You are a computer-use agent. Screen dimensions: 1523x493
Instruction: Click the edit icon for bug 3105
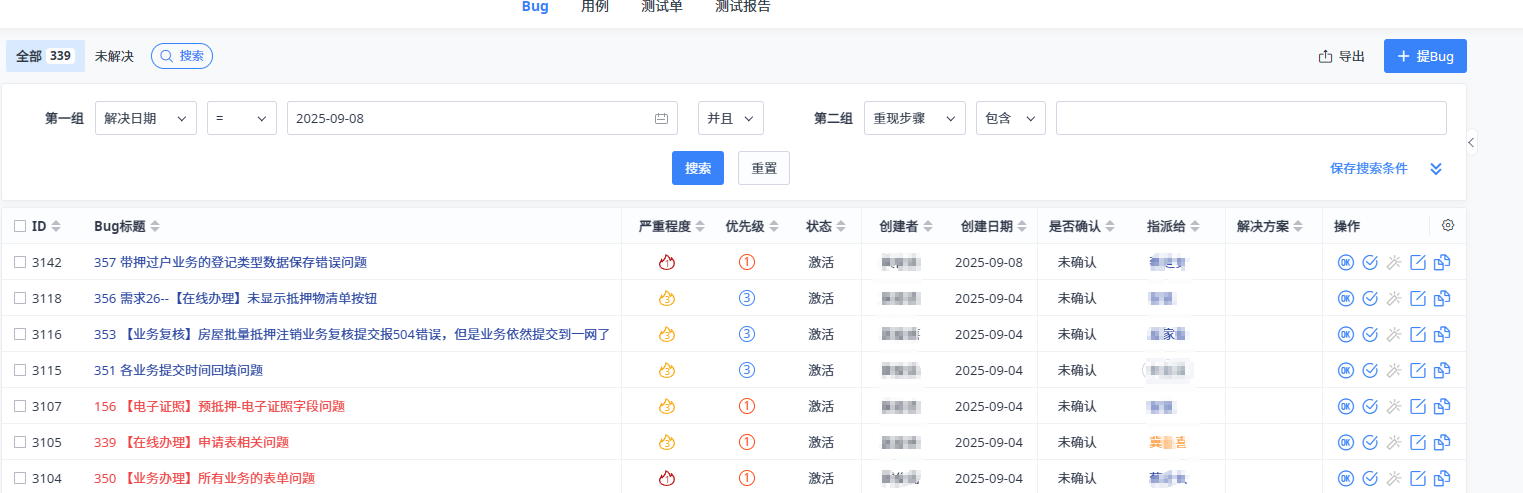tap(1417, 443)
